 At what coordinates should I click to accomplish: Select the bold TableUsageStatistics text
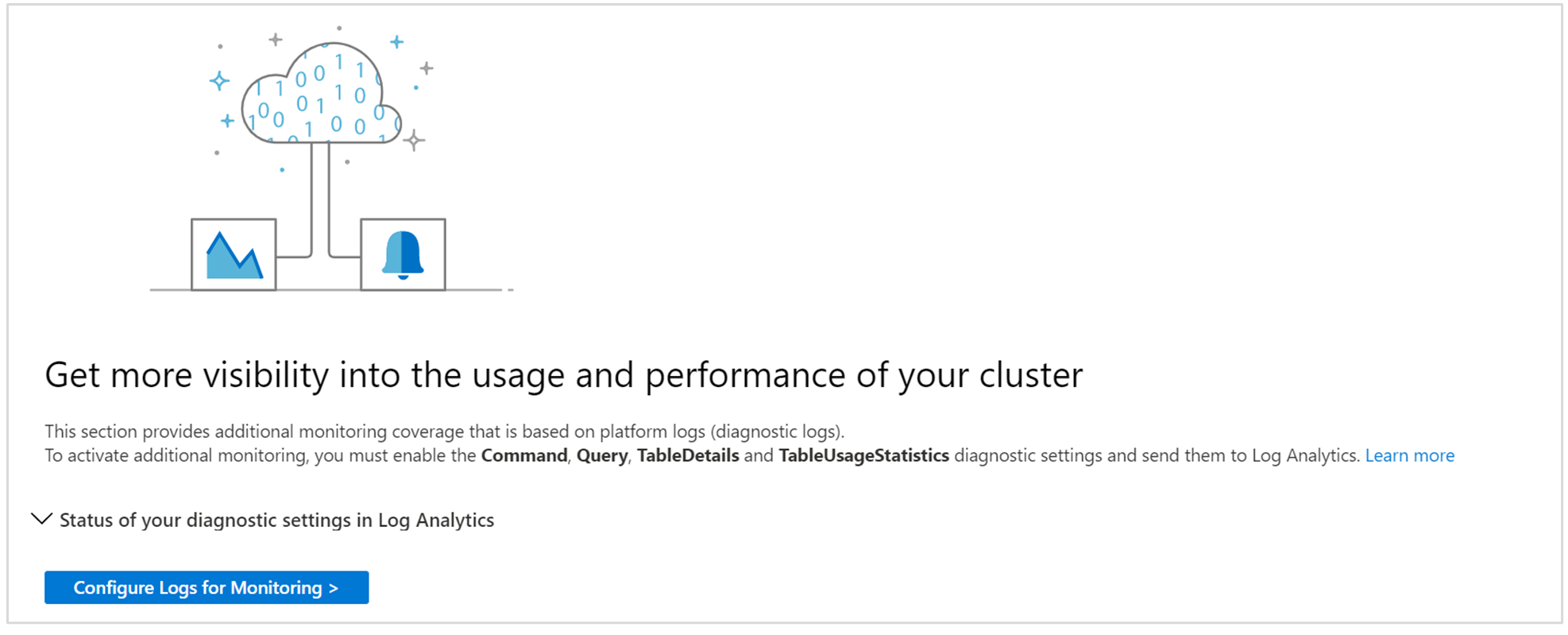[863, 455]
